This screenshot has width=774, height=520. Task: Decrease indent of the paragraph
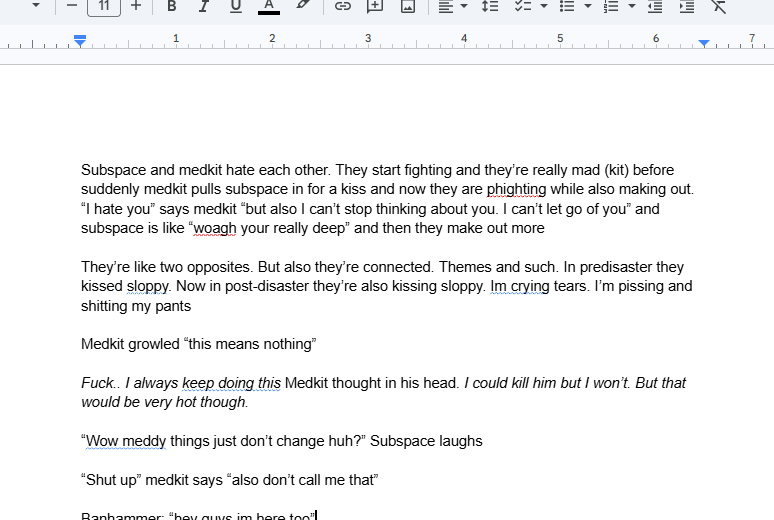(655, 6)
